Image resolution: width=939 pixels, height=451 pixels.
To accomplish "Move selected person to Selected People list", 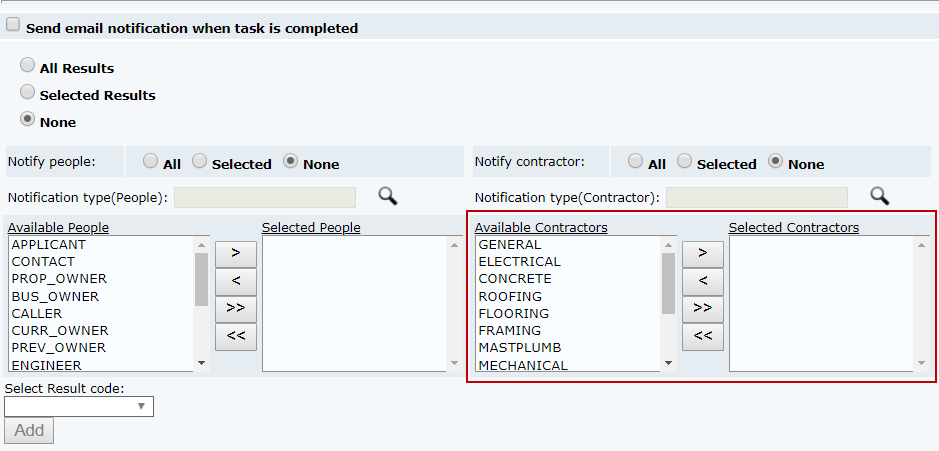I will (x=236, y=253).
